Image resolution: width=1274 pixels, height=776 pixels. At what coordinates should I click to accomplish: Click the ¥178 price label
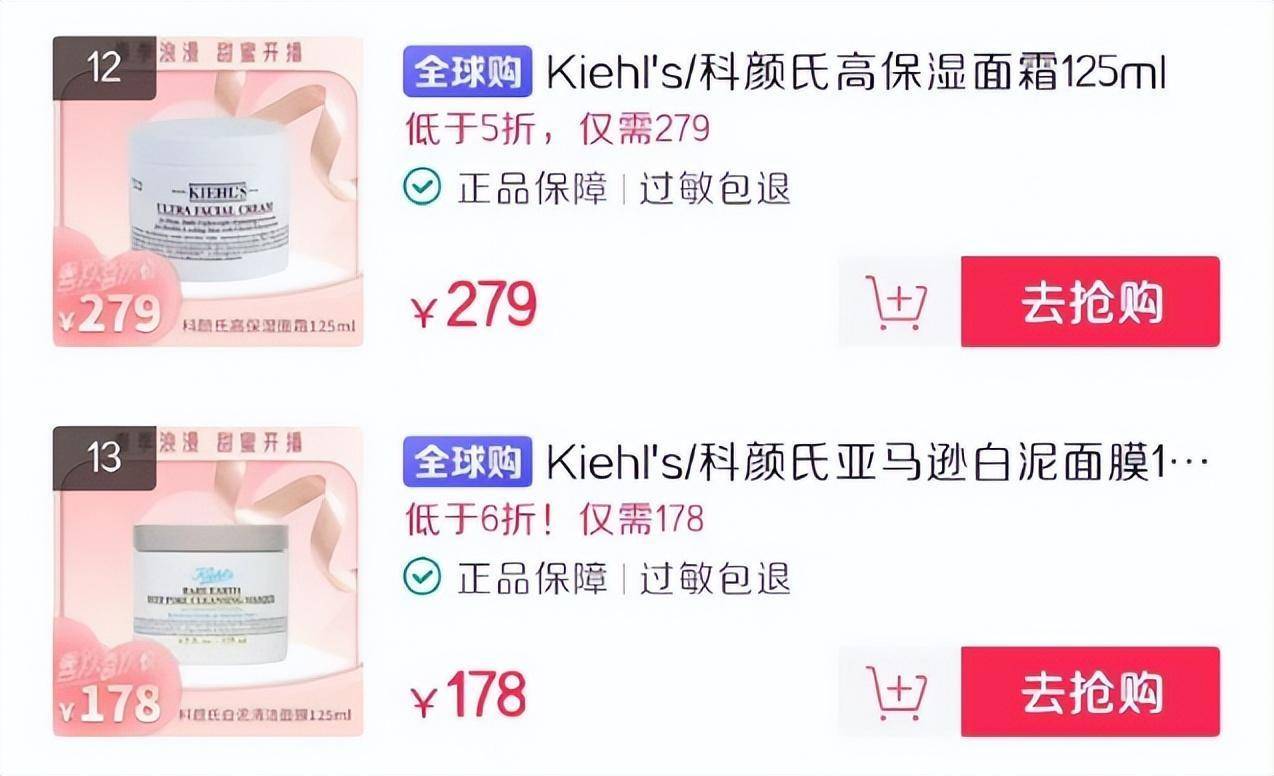469,695
